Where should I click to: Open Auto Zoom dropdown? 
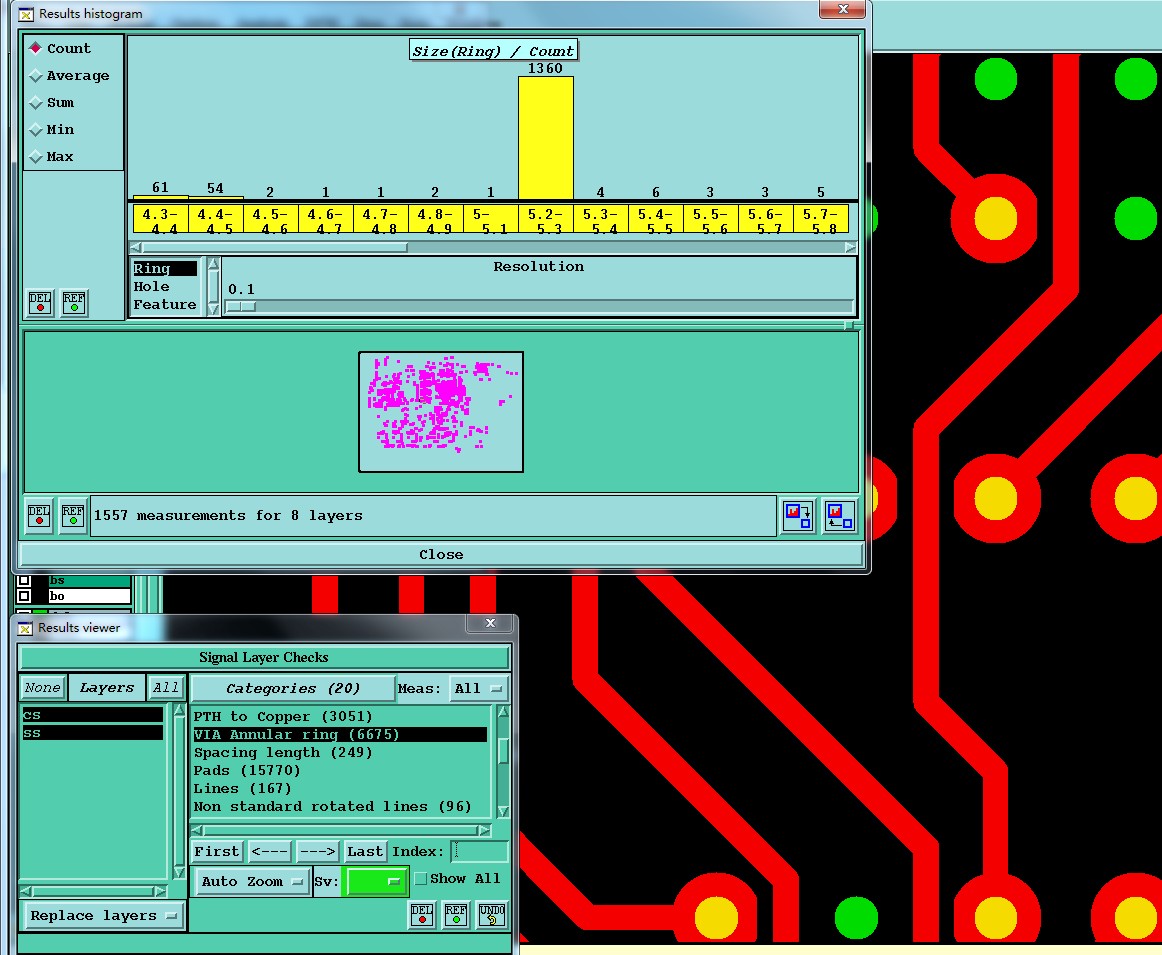tap(251, 882)
